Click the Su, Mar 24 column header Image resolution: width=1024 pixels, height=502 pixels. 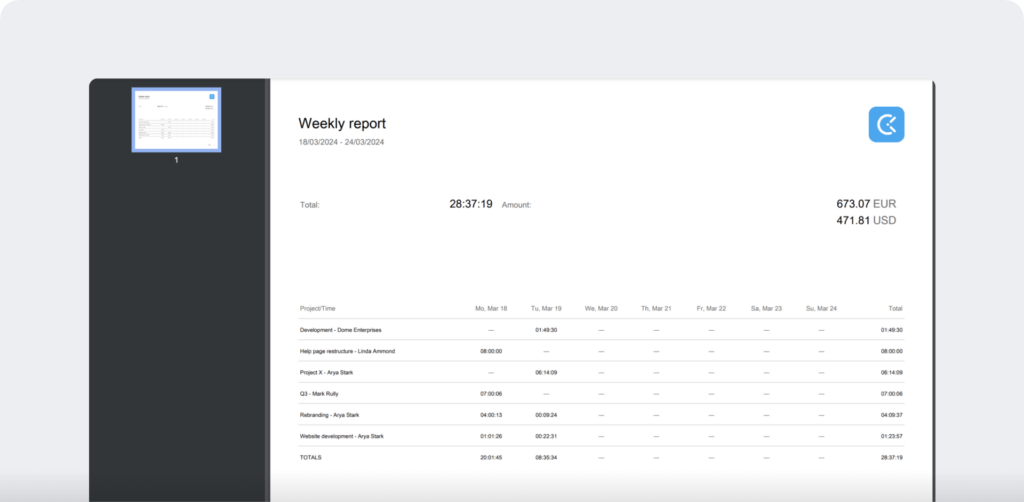click(821, 308)
